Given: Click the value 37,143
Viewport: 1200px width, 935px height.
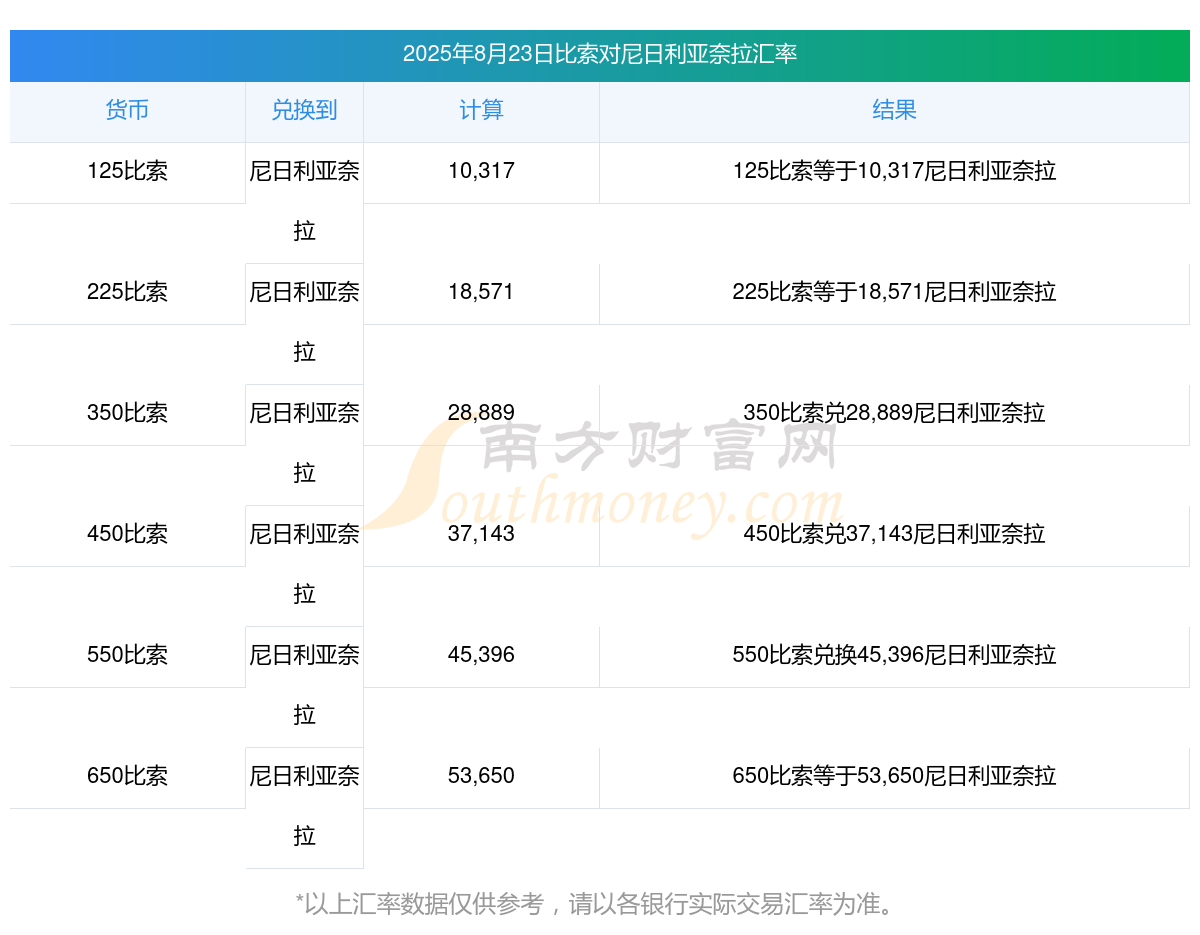Looking at the screenshot, I should coord(481,534).
